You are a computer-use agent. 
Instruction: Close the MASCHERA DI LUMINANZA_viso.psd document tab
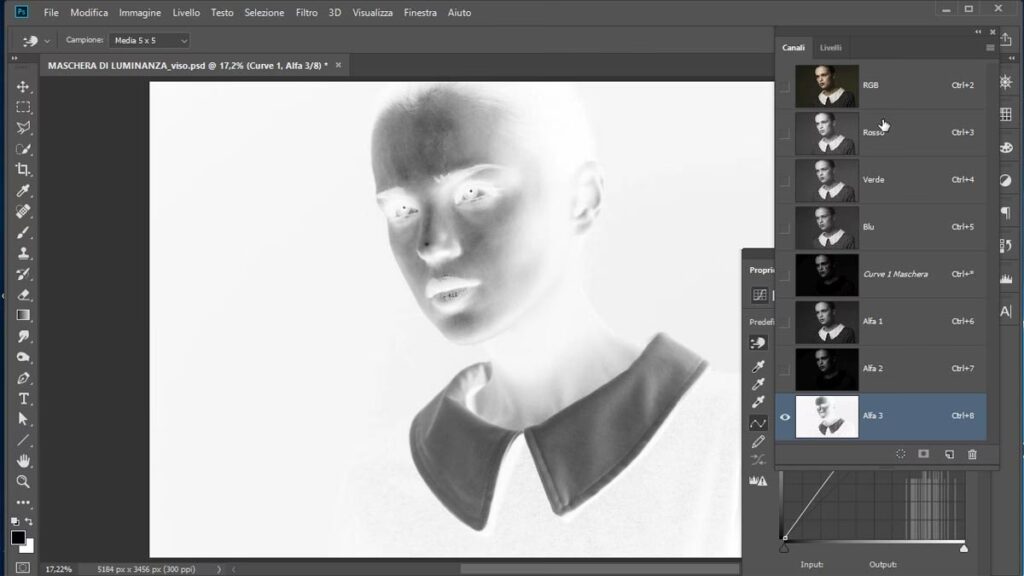click(338, 65)
